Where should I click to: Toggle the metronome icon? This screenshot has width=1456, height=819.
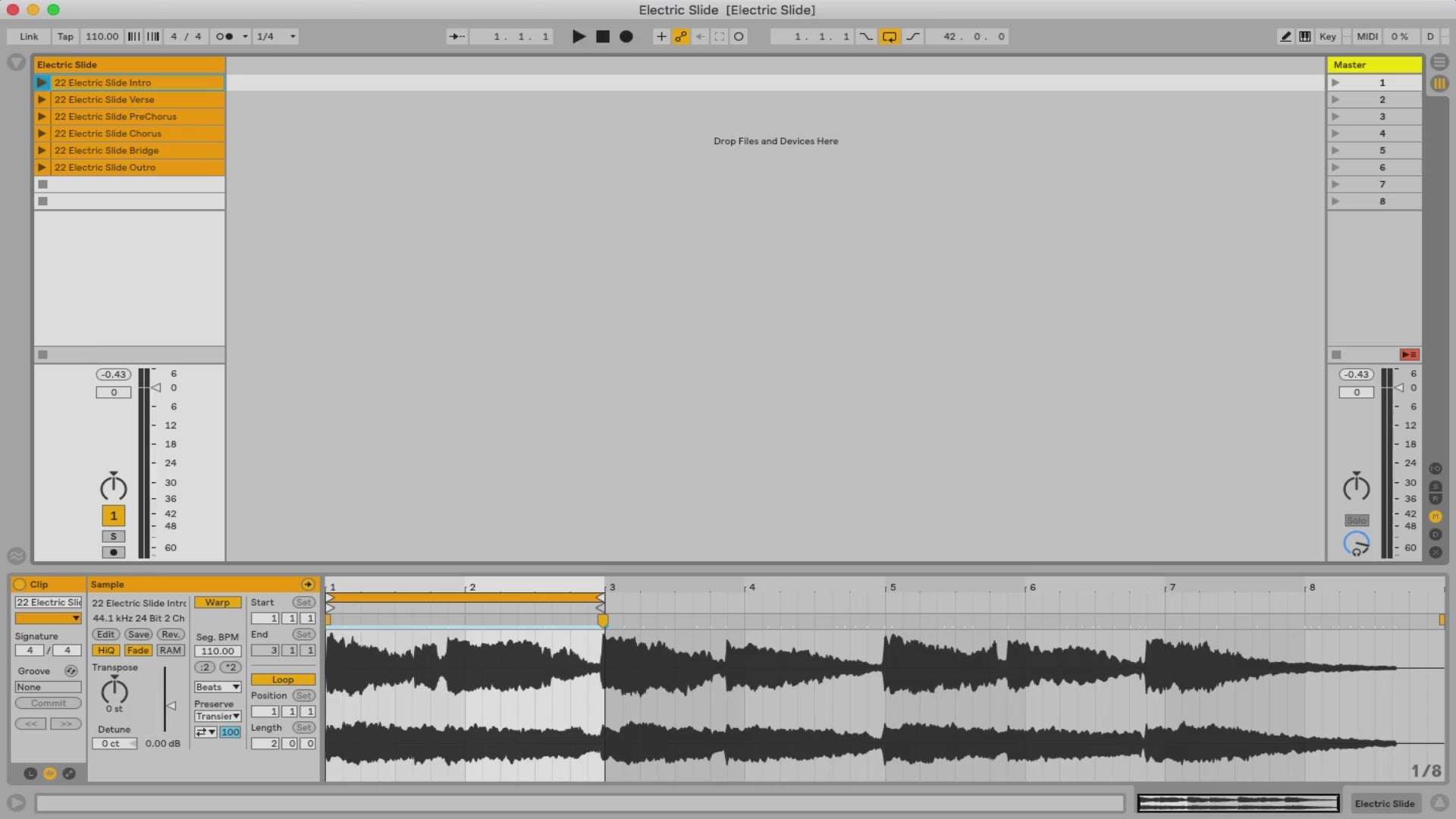click(224, 36)
